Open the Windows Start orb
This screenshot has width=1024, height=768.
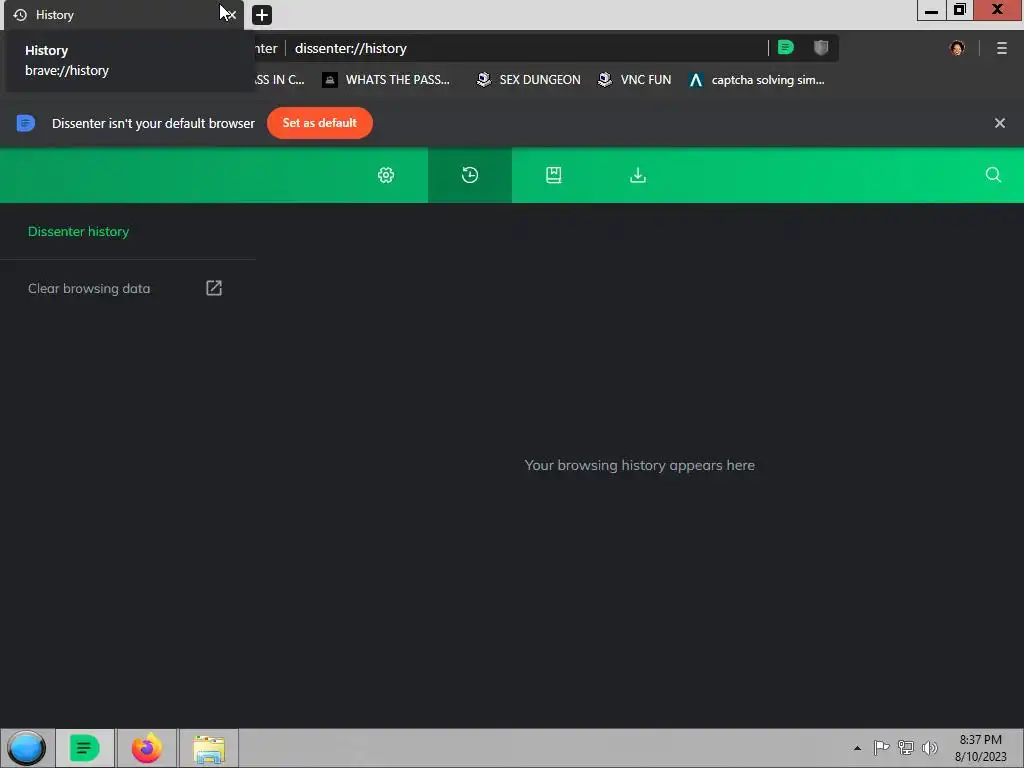[27, 748]
